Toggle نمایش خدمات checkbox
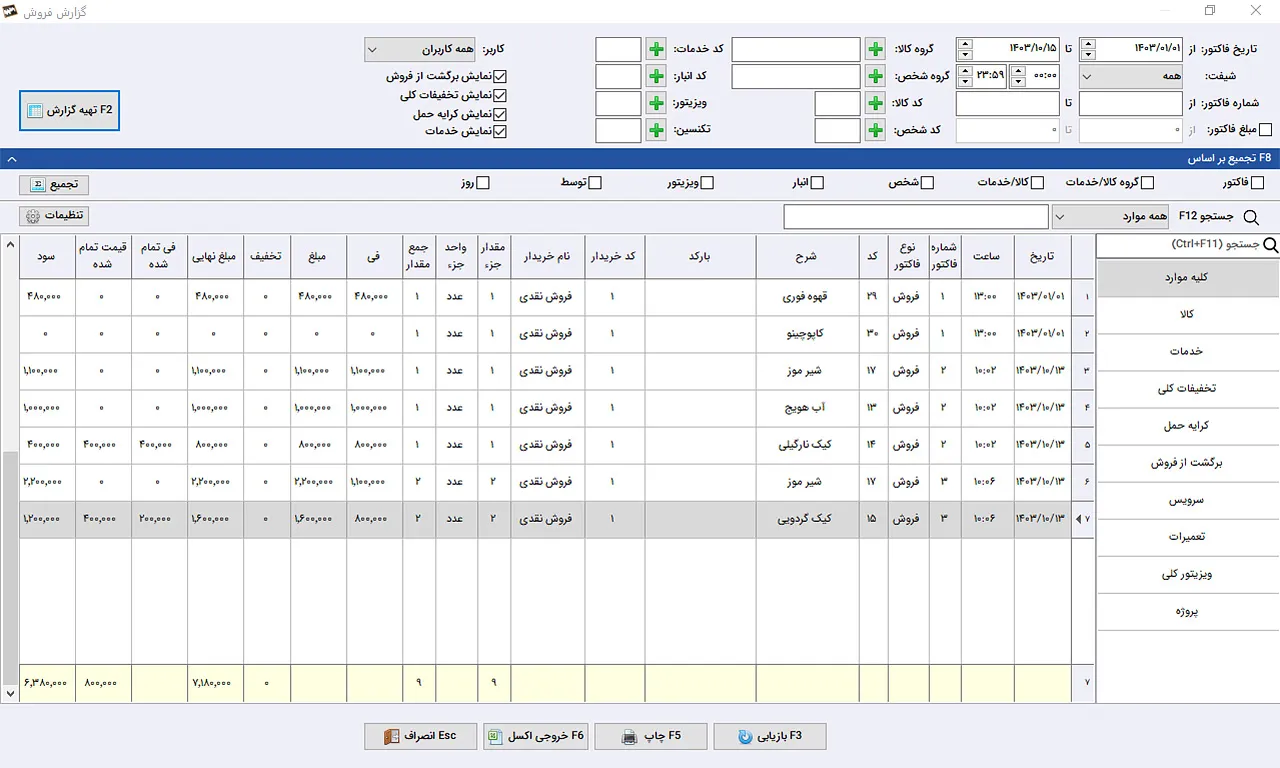This screenshot has height=768, width=1280. pos(501,131)
